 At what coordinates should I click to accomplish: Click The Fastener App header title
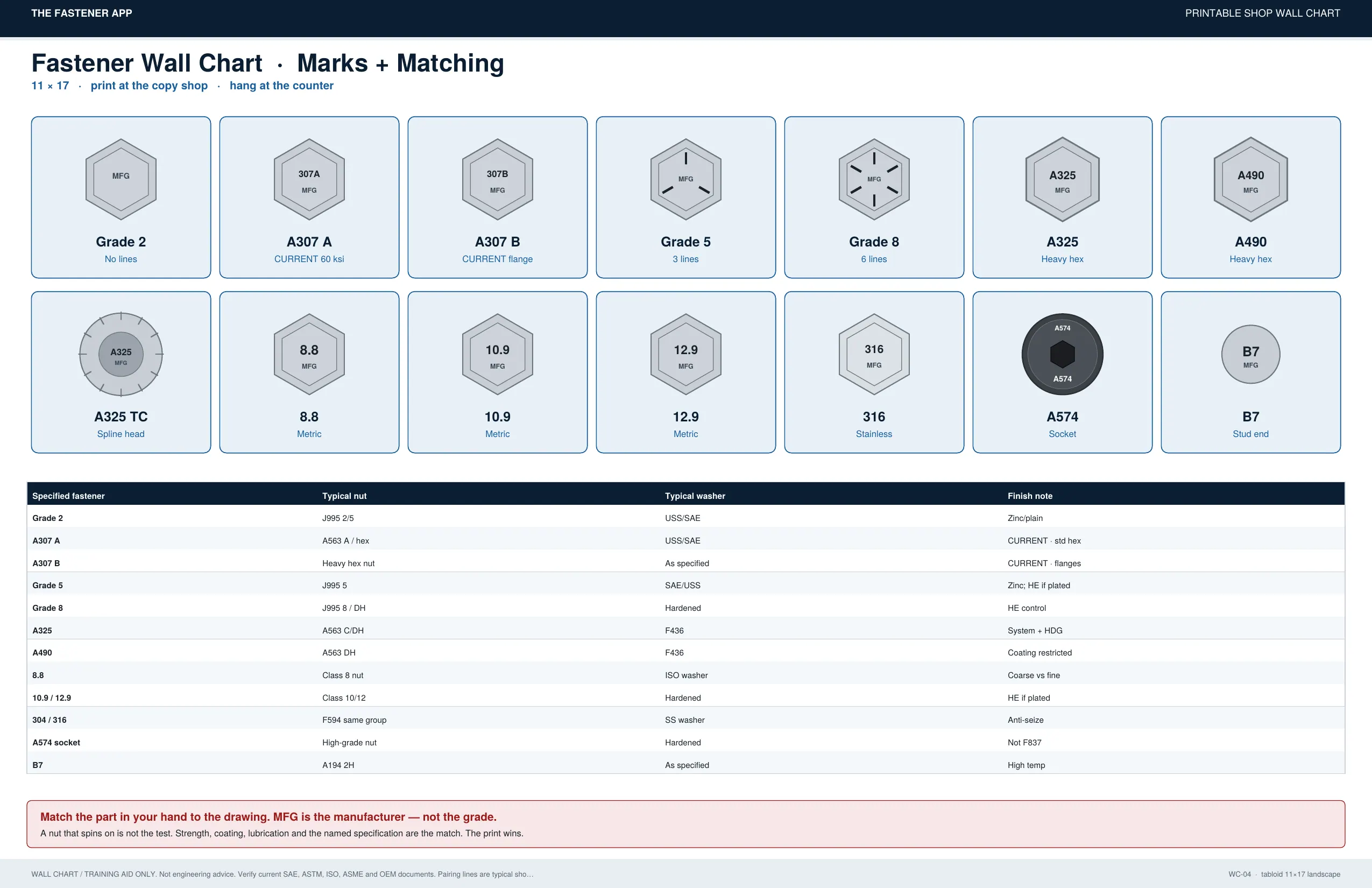[x=81, y=13]
